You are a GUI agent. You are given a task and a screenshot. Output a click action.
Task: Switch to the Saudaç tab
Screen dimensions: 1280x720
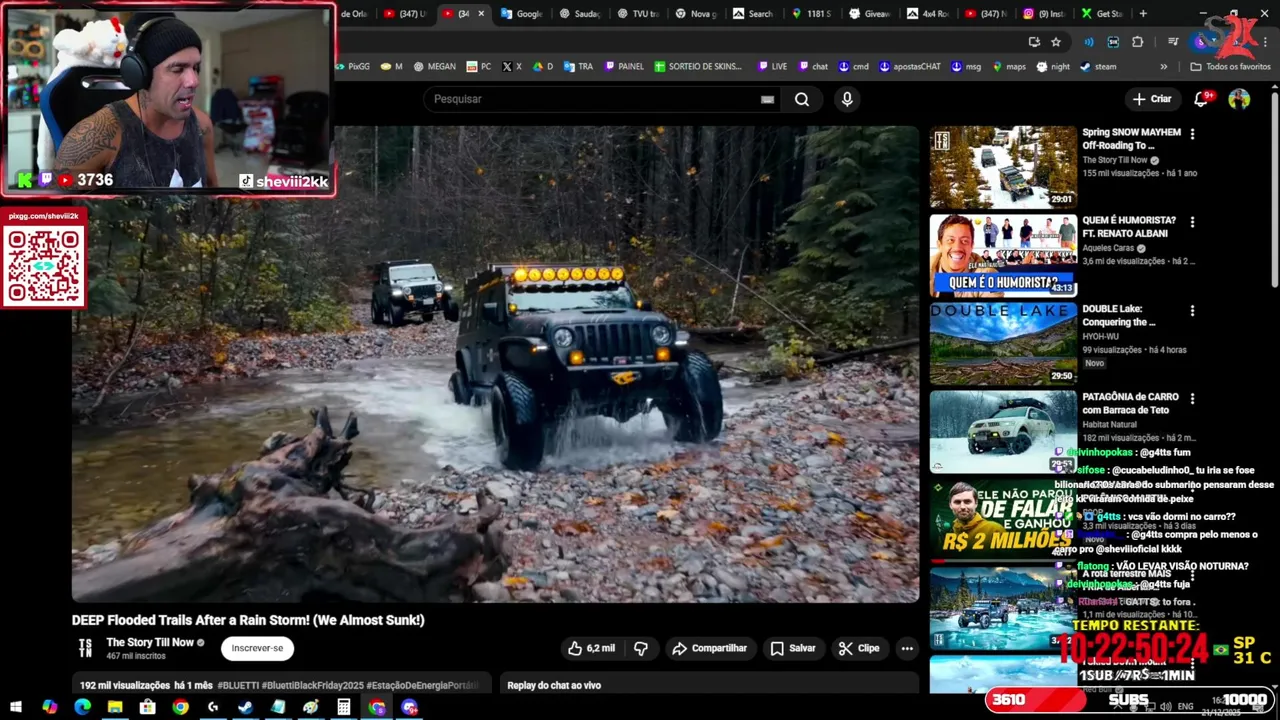click(x=580, y=14)
